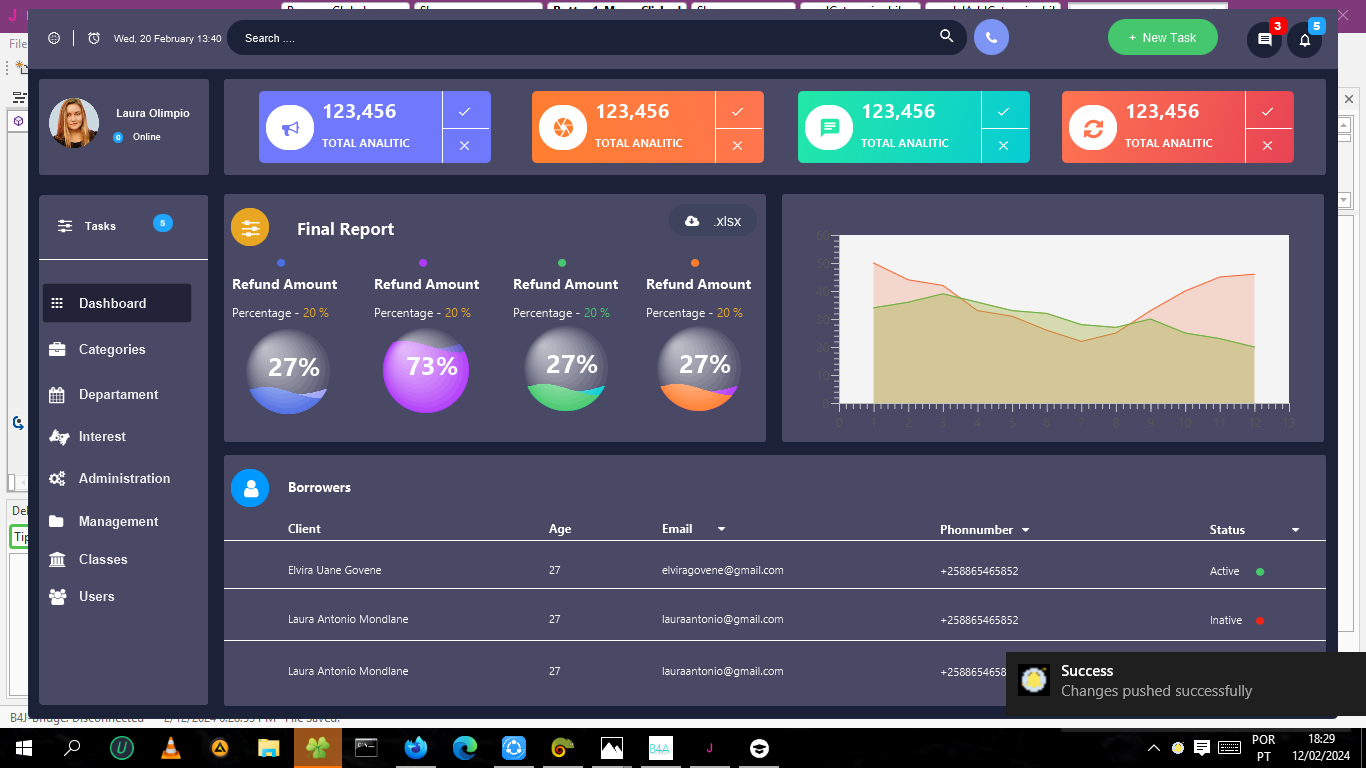
Task: Click the green Active status dot
Action: click(1260, 572)
